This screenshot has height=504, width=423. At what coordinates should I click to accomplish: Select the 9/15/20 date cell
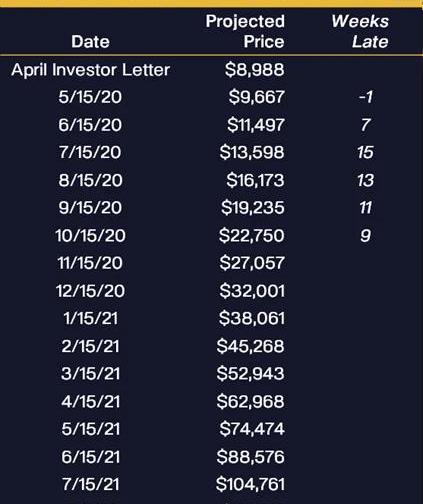coord(90,208)
